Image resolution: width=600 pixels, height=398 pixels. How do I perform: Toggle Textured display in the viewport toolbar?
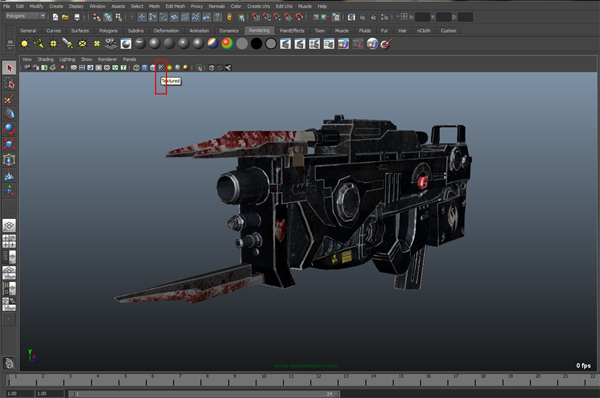click(161, 68)
